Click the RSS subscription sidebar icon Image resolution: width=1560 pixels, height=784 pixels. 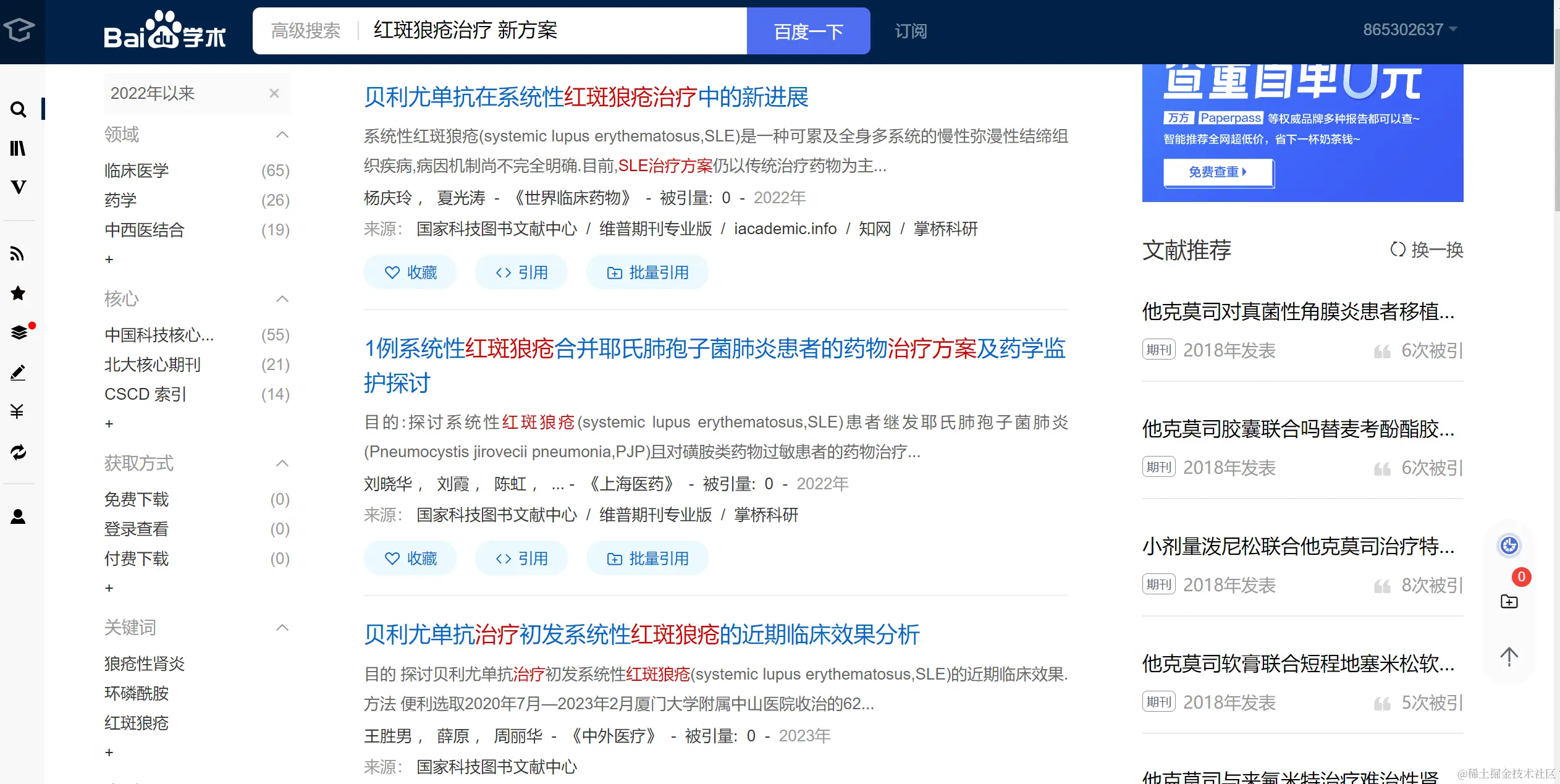(18, 254)
